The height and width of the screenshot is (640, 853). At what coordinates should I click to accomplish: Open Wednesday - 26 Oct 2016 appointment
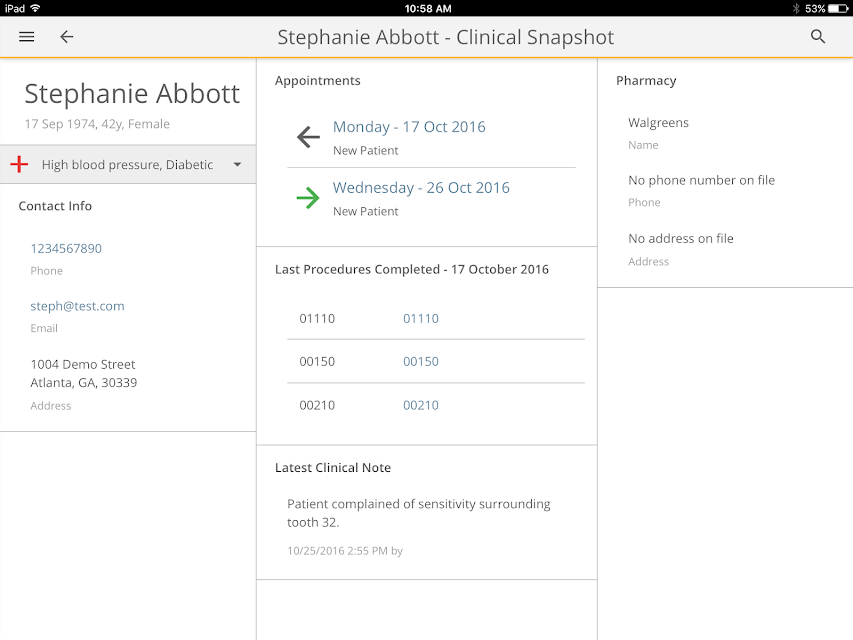[421, 188]
